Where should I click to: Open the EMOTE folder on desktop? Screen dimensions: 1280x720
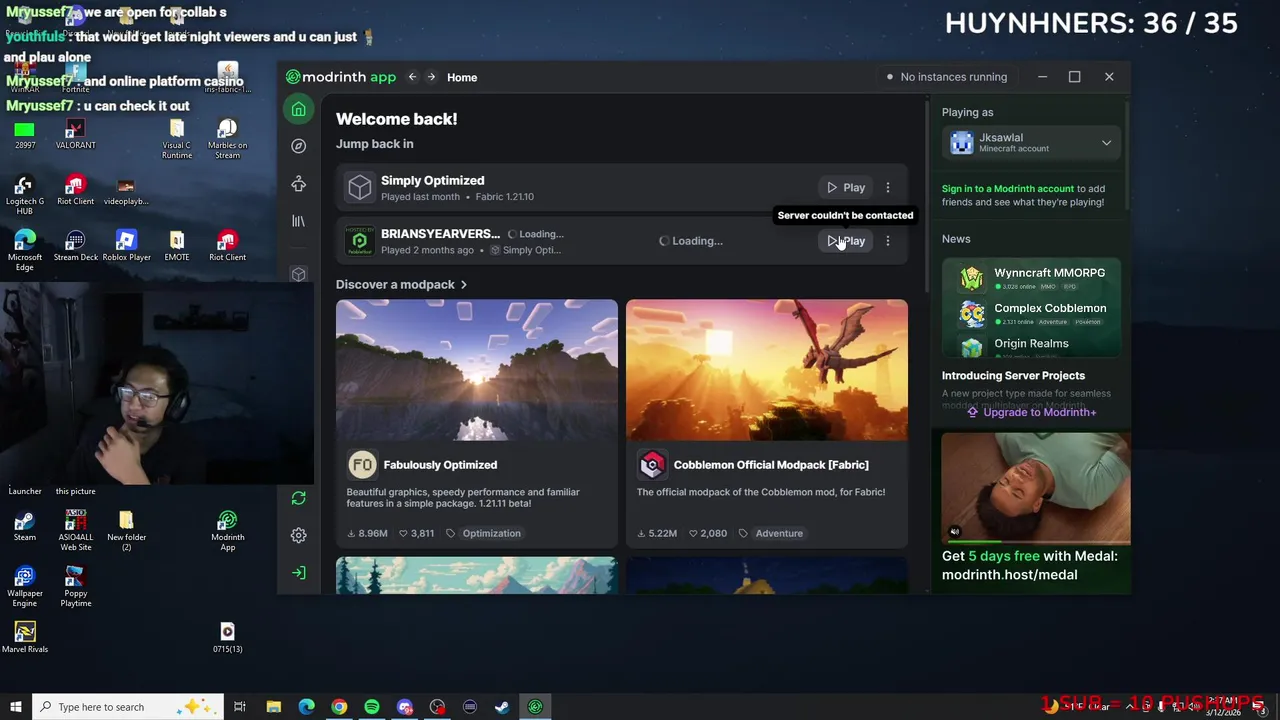tap(177, 246)
